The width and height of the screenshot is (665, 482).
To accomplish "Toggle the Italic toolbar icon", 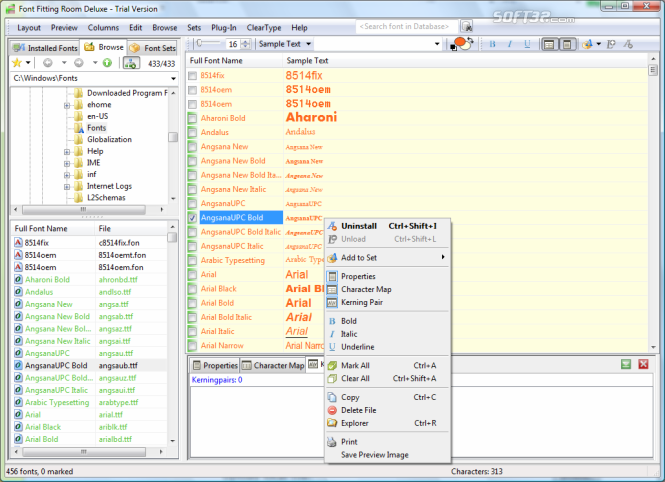I will tap(510, 44).
